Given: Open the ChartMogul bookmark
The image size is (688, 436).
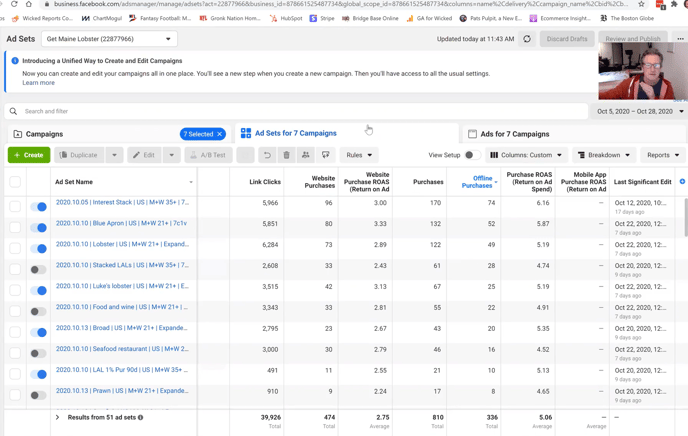Looking at the screenshot, I should tap(102, 18).
